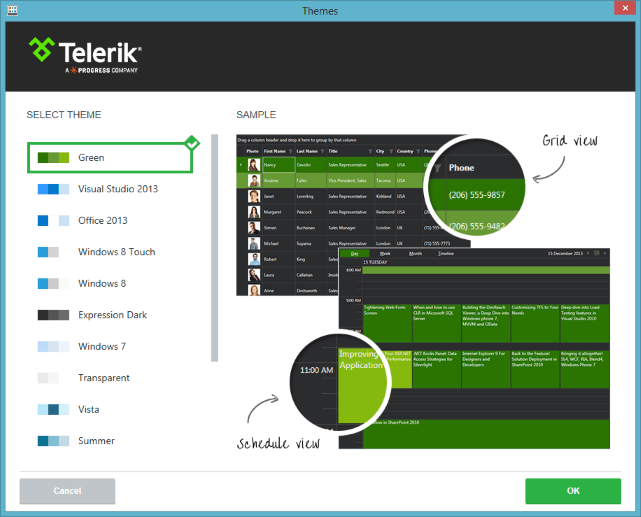Viewport: 641px width, 517px height.
Task: Click the 11:00 AM time label
Action: point(316,370)
